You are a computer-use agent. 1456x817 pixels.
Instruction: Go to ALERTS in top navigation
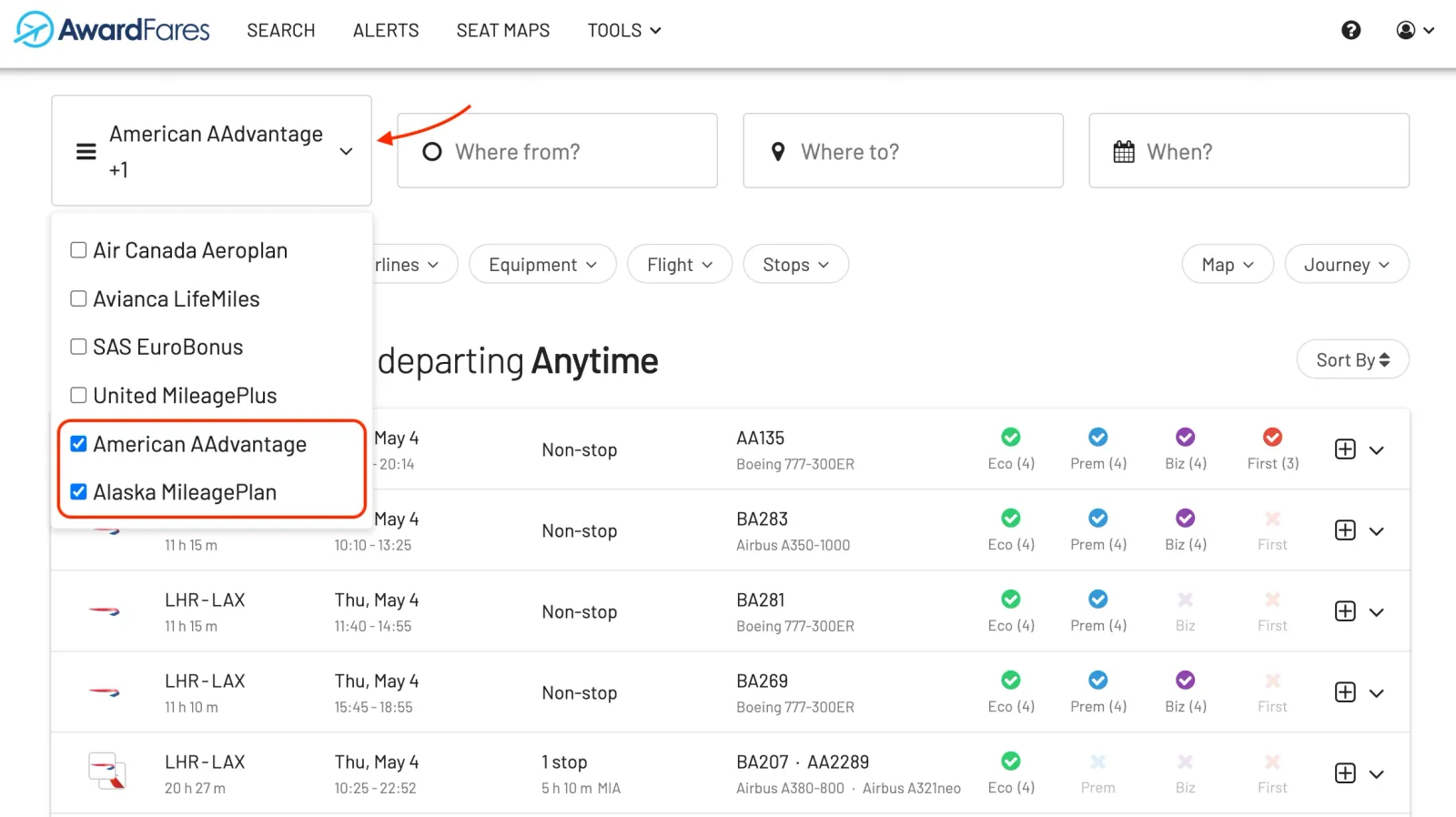[386, 30]
